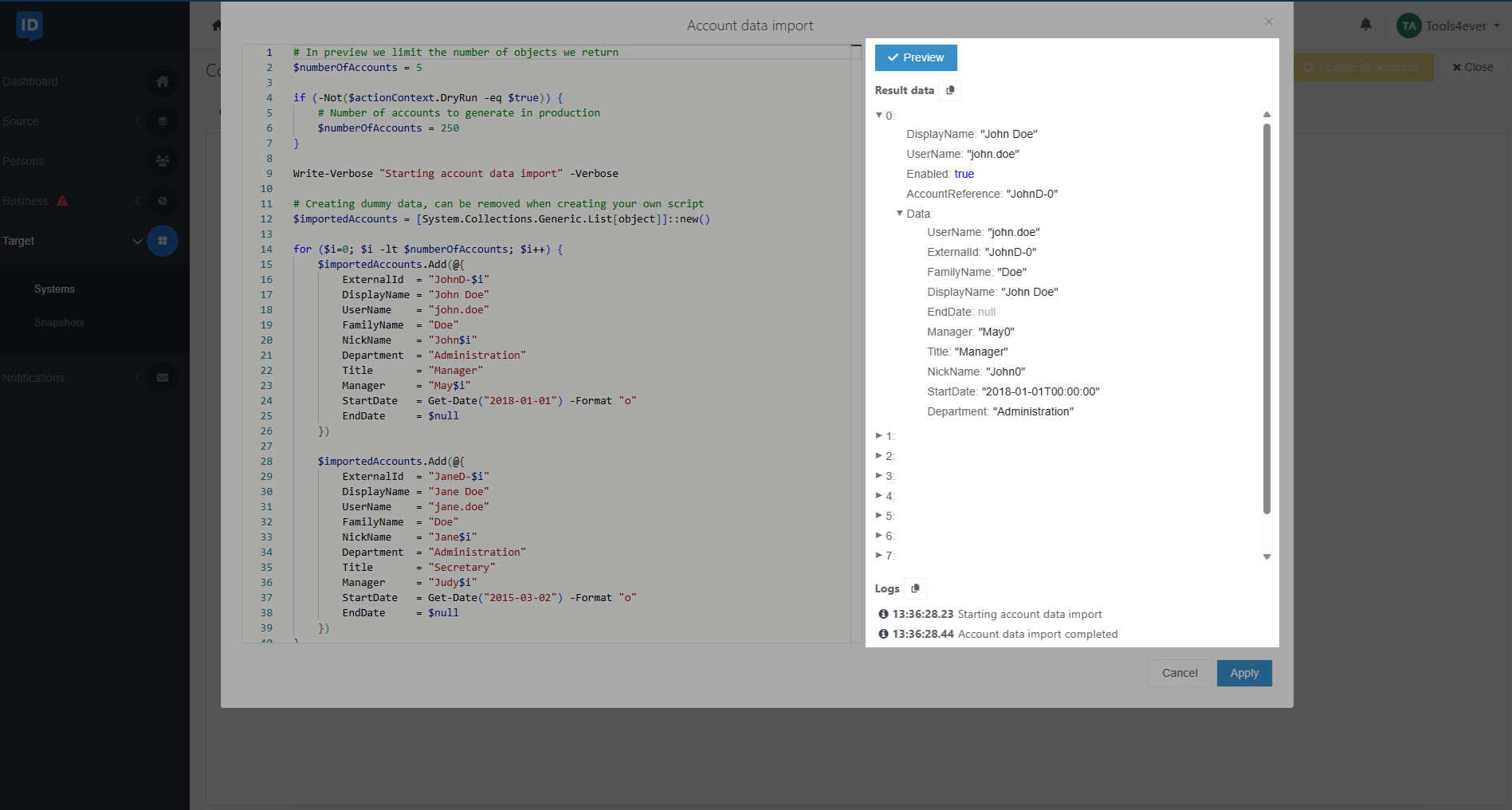
Task: Expand the Source submenu chevron
Action: pyautogui.click(x=137, y=121)
